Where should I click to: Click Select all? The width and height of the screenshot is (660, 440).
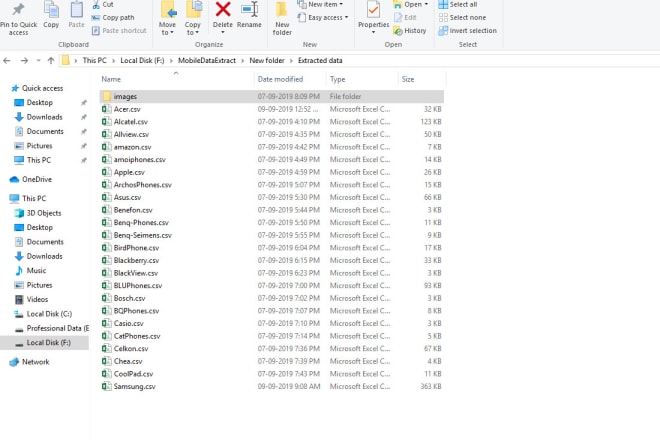458,5
